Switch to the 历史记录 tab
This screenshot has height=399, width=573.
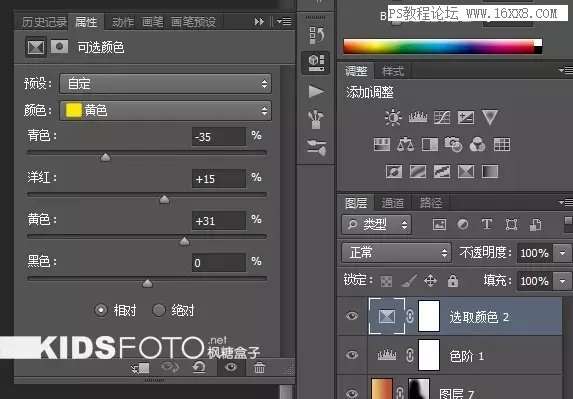click(x=44, y=22)
